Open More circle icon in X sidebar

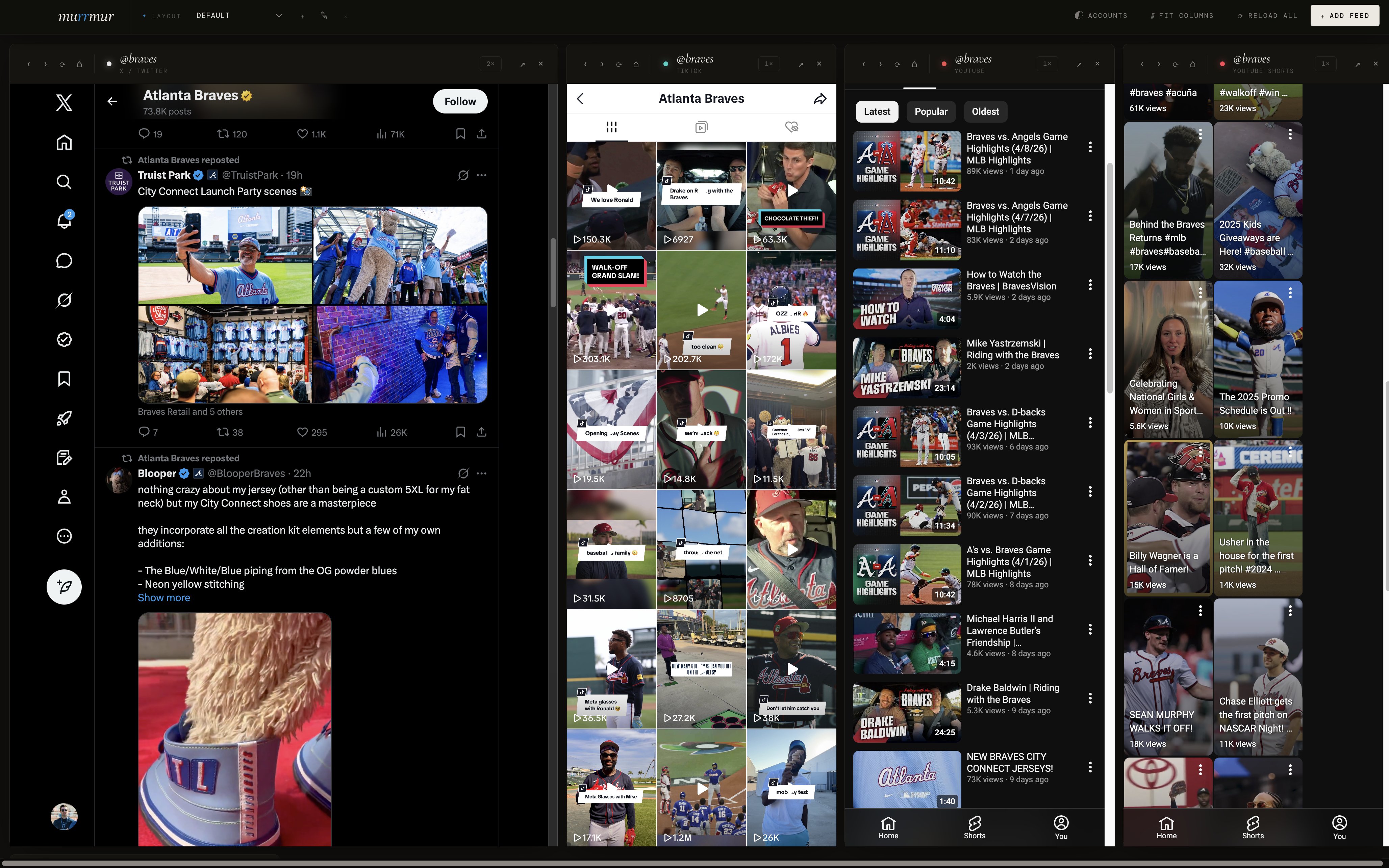[x=64, y=536]
